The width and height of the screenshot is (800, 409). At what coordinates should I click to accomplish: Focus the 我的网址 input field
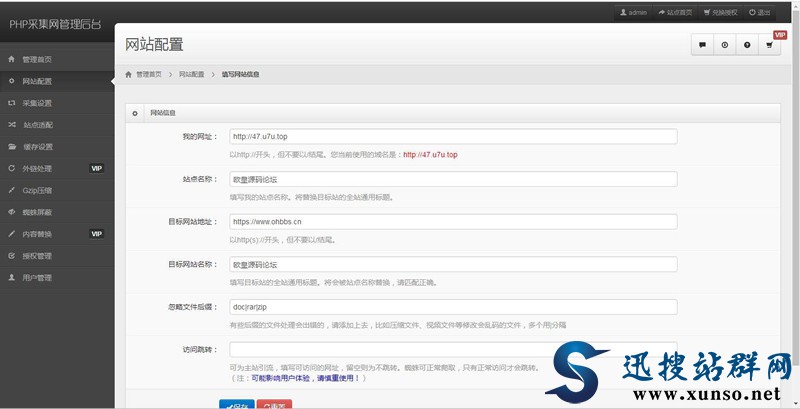(453, 137)
